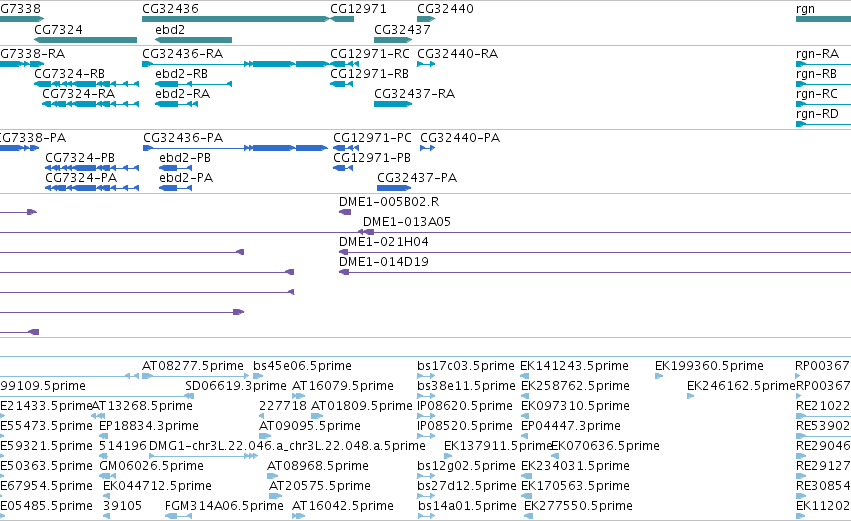Screen dimensions: 851x521
Task: Click the rgn gene label
Action: (x=805, y=9)
